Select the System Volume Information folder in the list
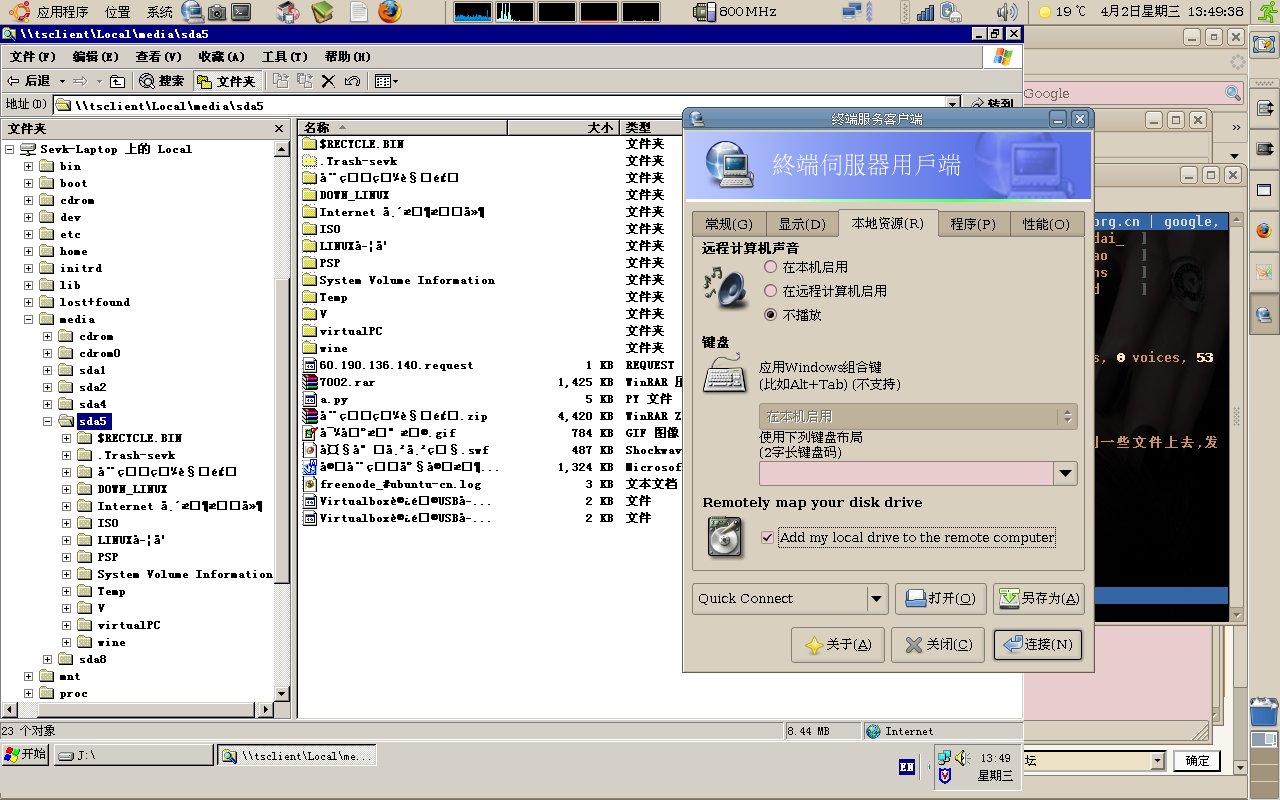 pos(399,280)
